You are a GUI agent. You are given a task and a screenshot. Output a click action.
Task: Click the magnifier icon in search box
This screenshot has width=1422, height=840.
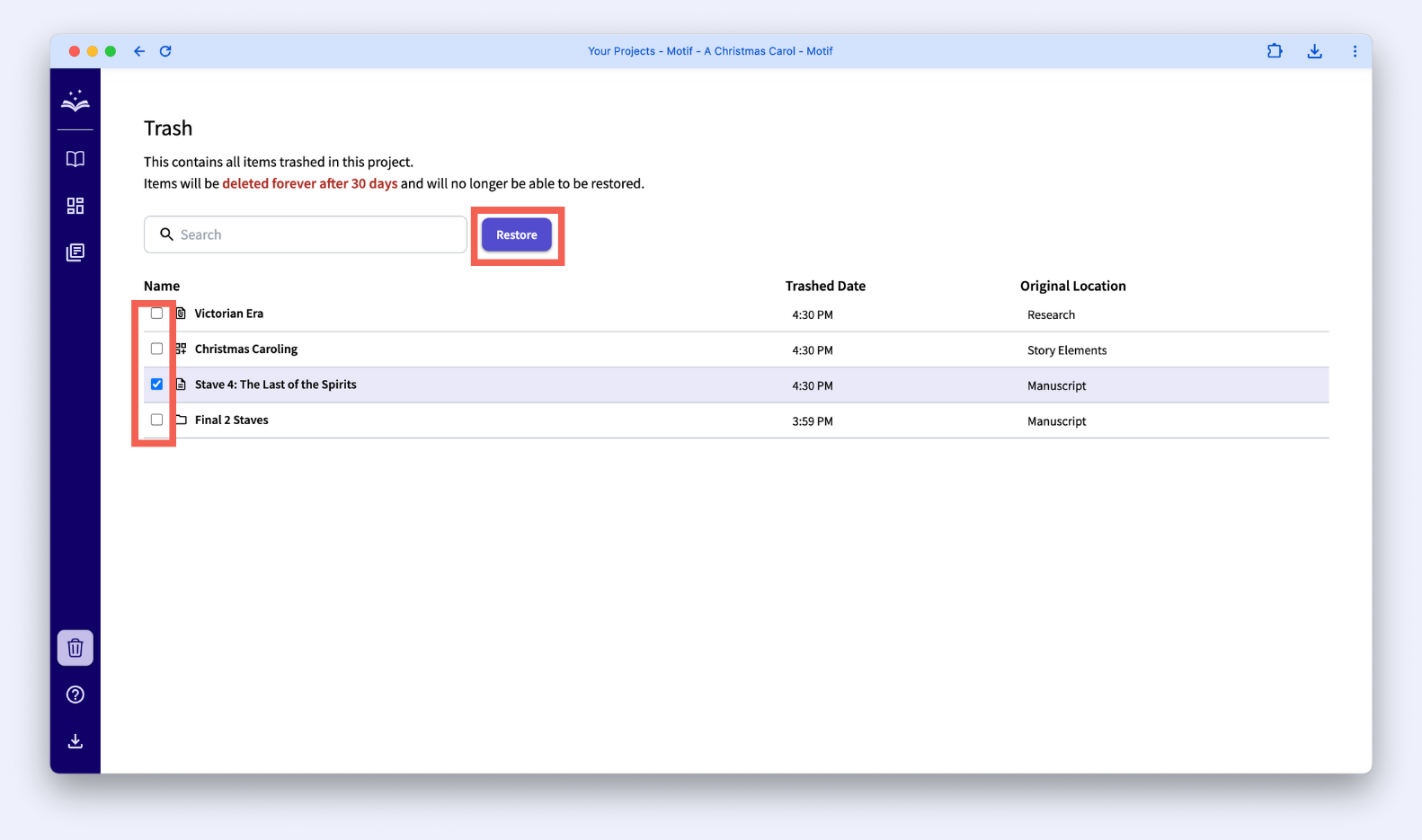pyautogui.click(x=166, y=234)
